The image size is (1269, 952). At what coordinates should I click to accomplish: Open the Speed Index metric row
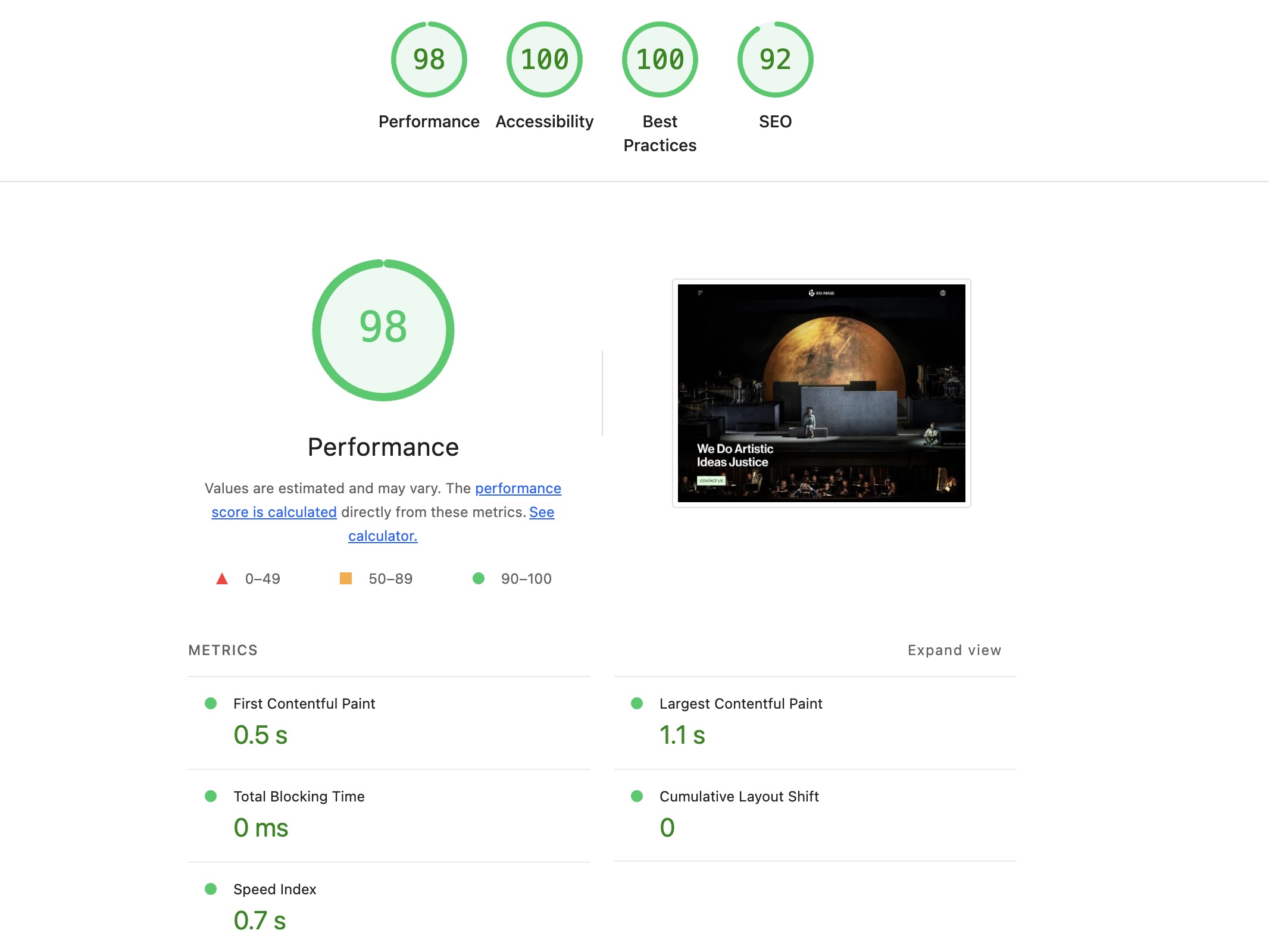coord(274,889)
